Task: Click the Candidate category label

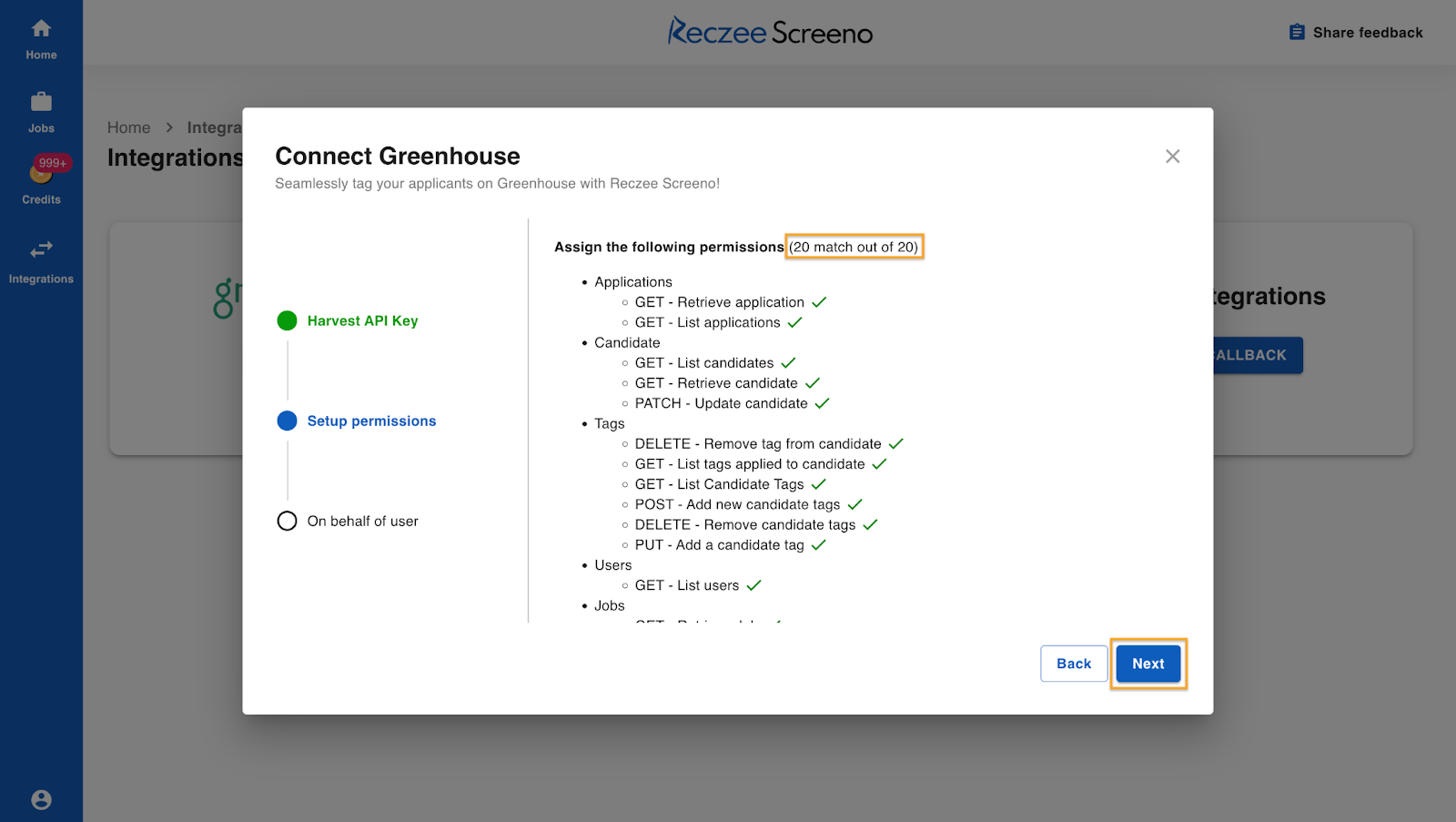Action: point(627,342)
